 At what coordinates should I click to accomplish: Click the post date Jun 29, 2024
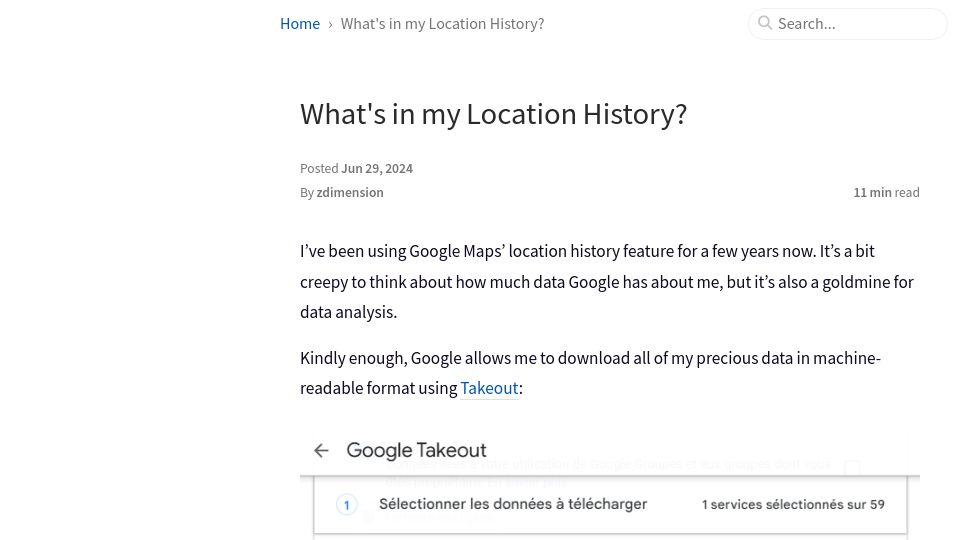377,168
